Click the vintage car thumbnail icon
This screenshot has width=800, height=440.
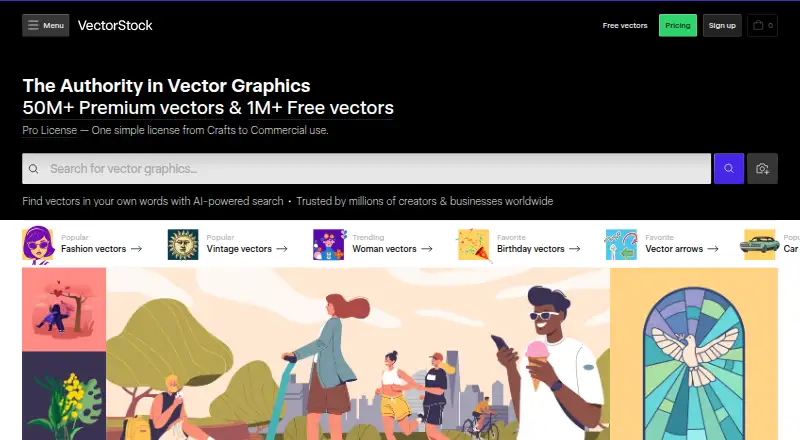759,245
